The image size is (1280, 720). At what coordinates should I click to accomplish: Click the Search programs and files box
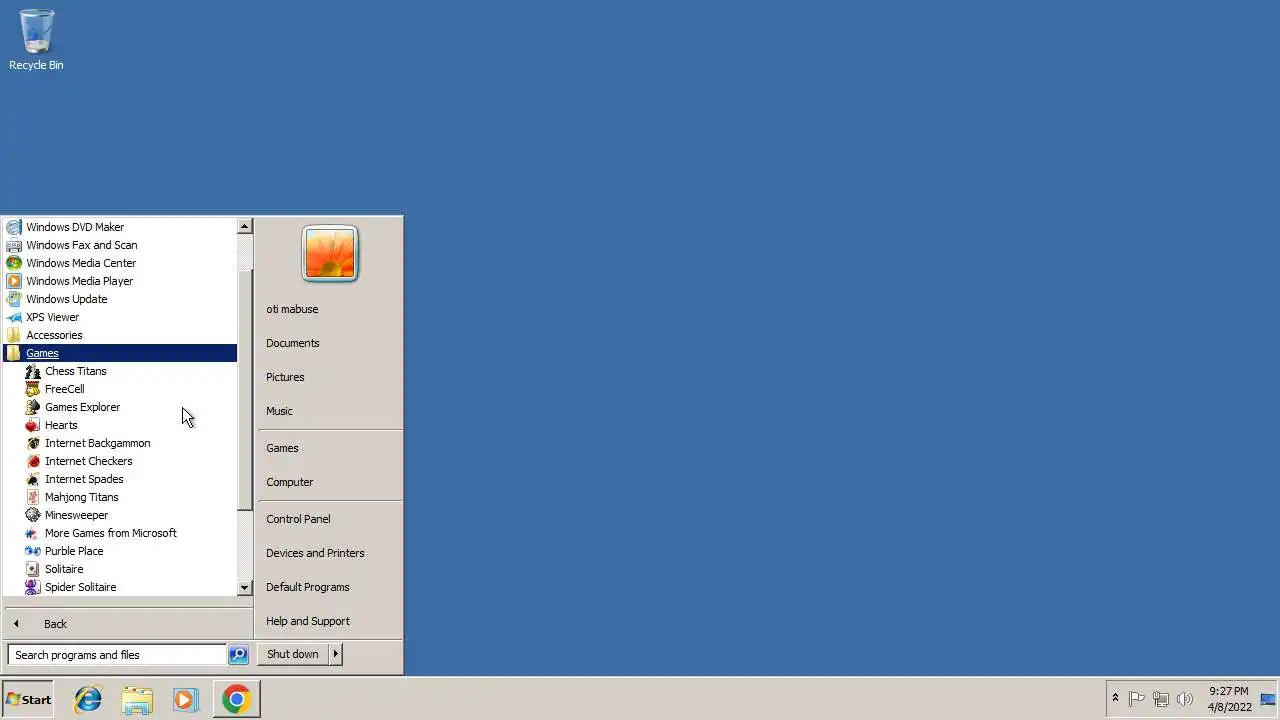tap(117, 655)
